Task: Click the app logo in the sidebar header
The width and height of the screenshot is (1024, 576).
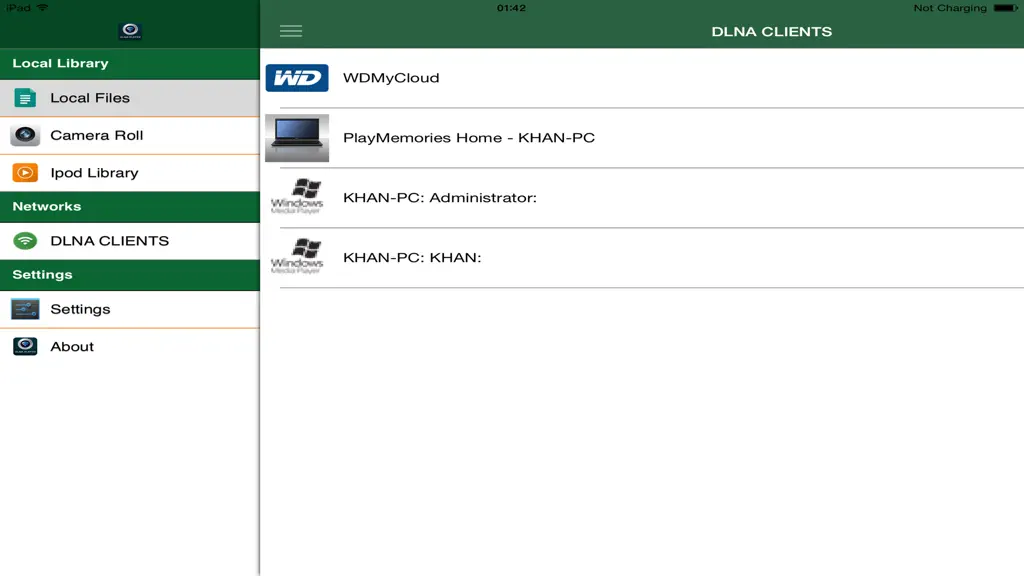Action: pos(130,31)
